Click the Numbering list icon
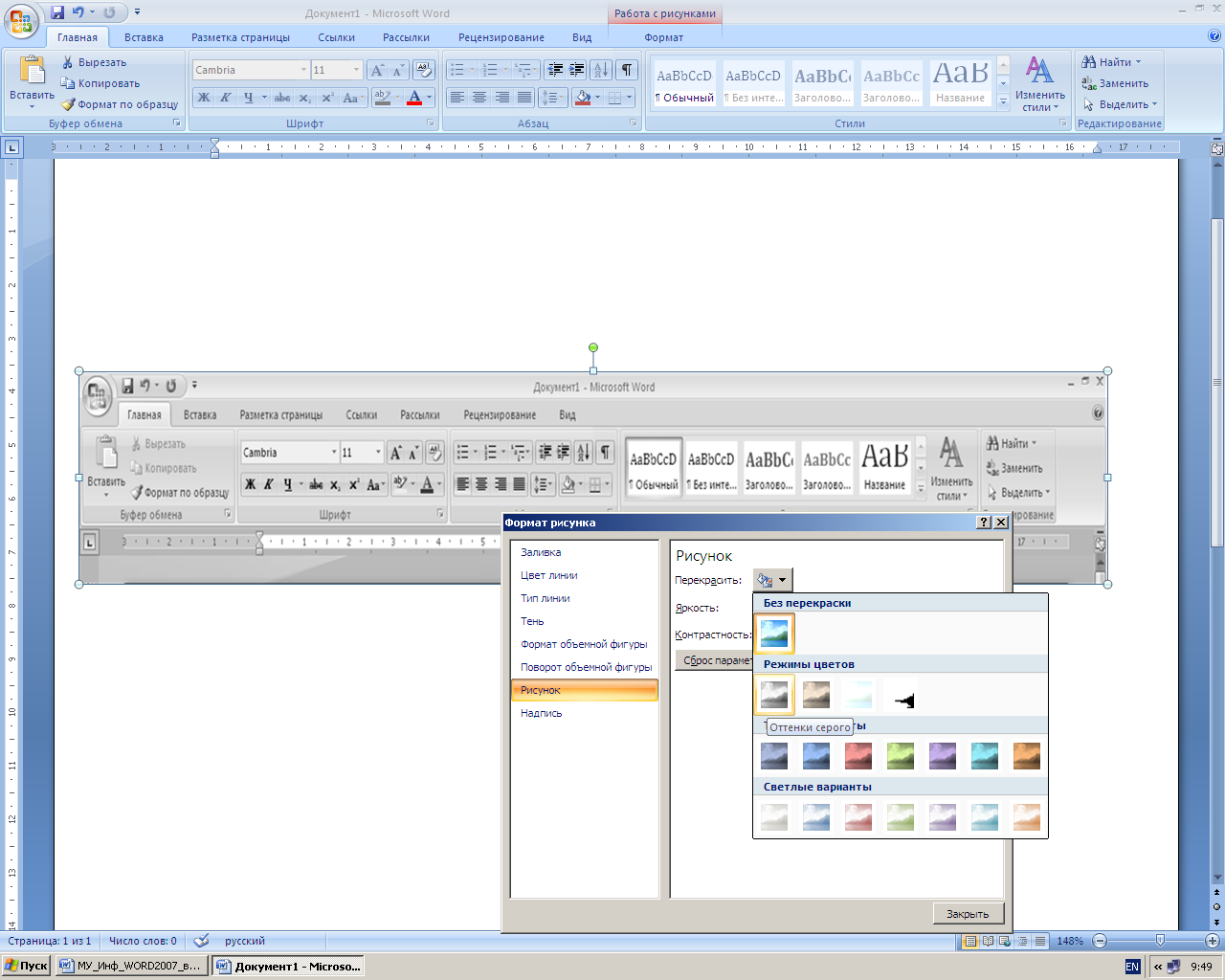 pos(490,70)
